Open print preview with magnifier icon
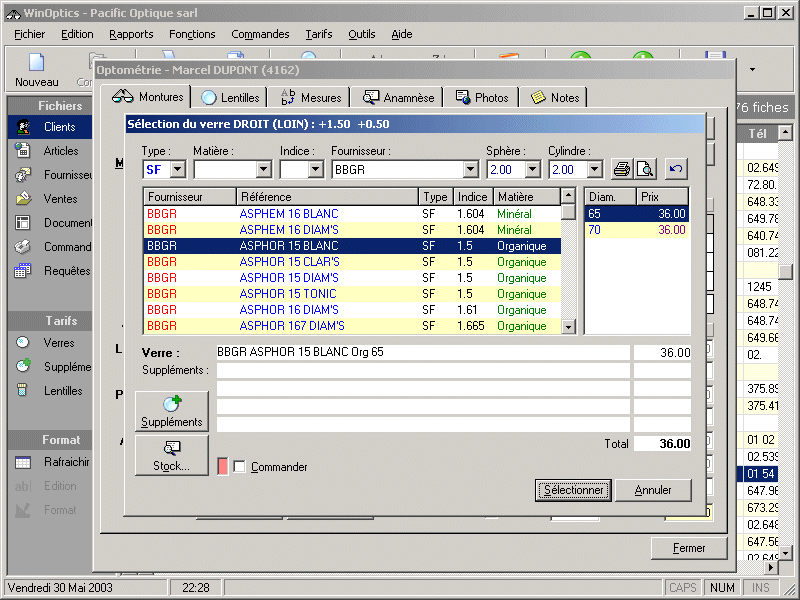 [x=645, y=169]
